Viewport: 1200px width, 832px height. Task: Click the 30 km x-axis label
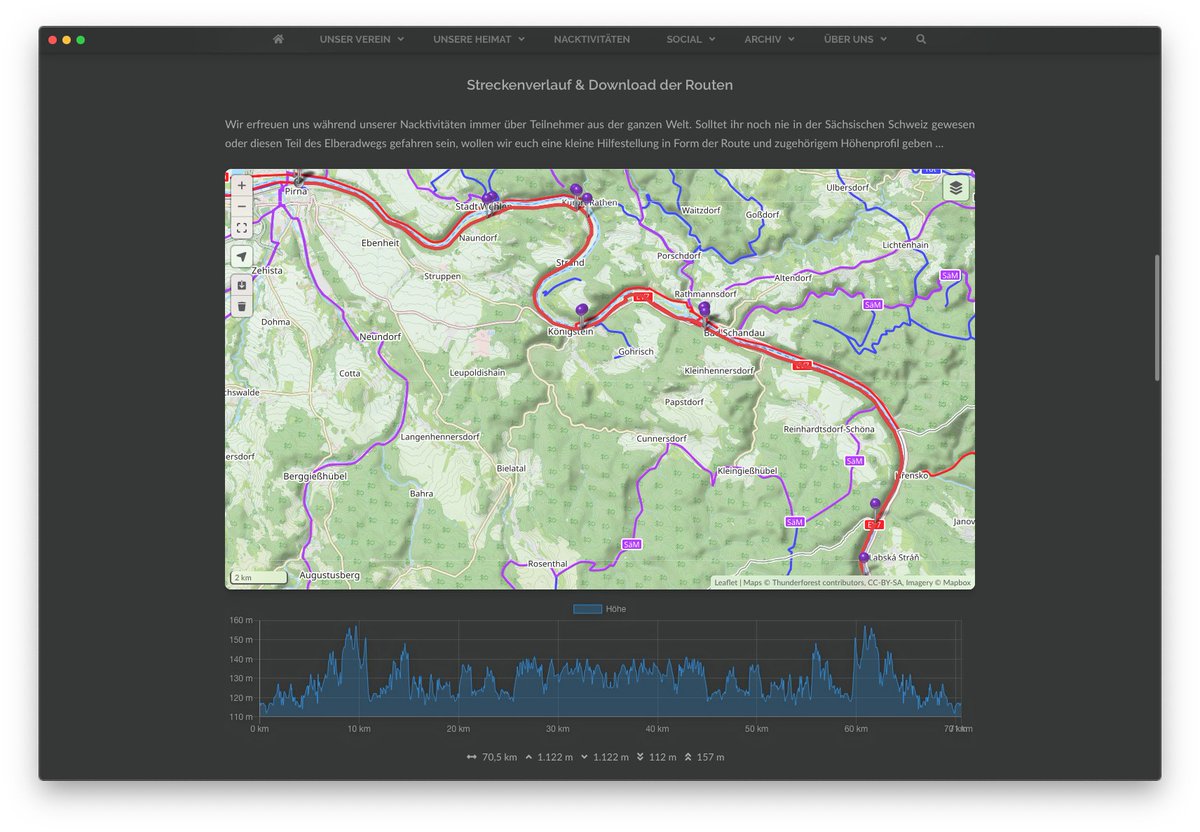click(558, 729)
